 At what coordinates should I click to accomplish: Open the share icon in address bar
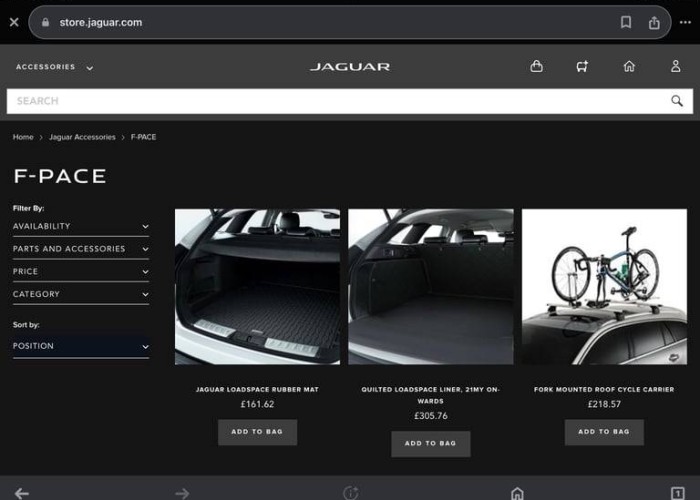654,22
